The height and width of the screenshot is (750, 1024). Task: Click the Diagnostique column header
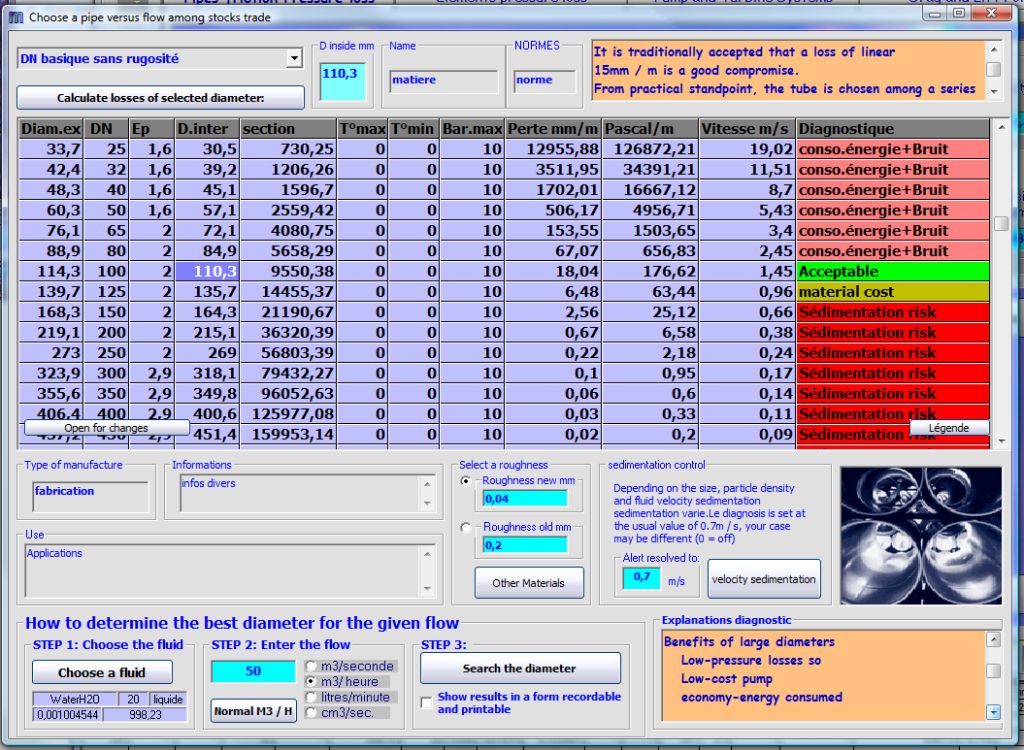click(x=893, y=129)
